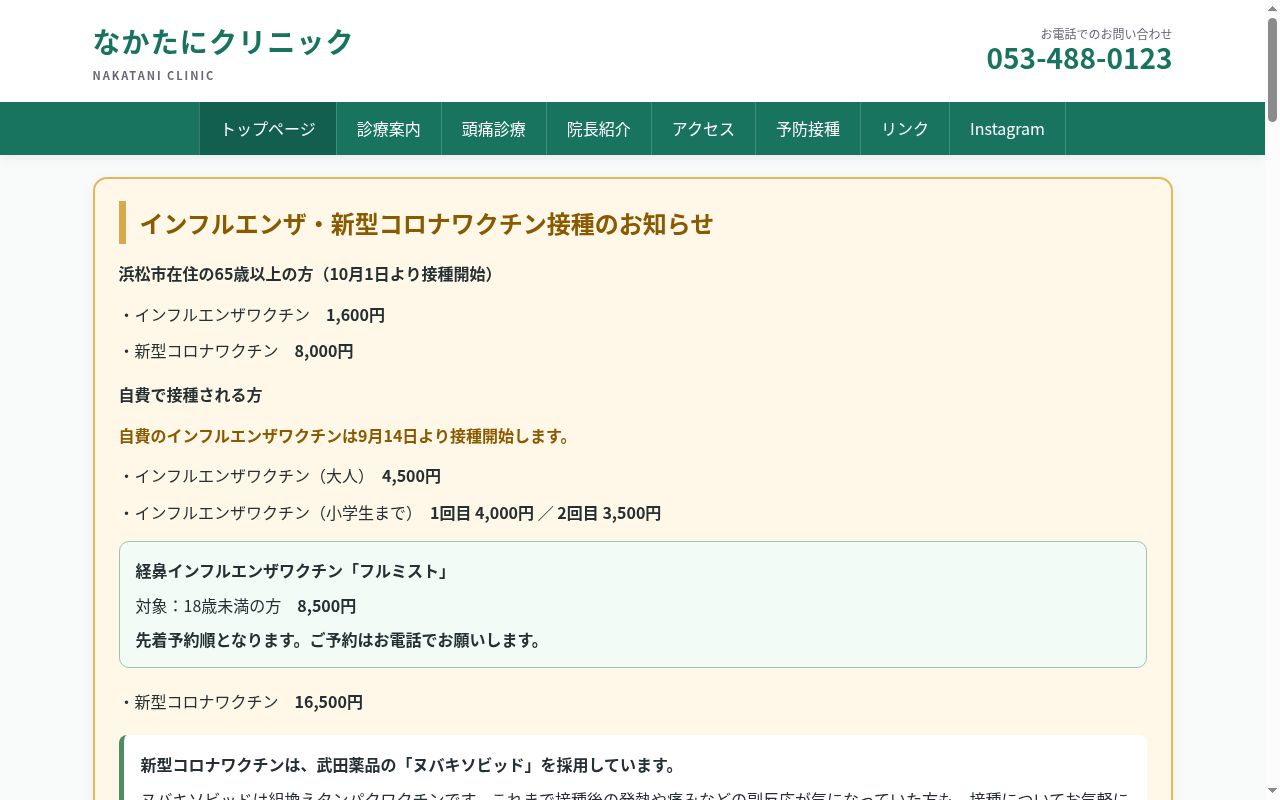Click the title 経鼻インフルエンザワクチン「フルミスト」
Viewport: 1280px width, 800px height.
click(292, 571)
